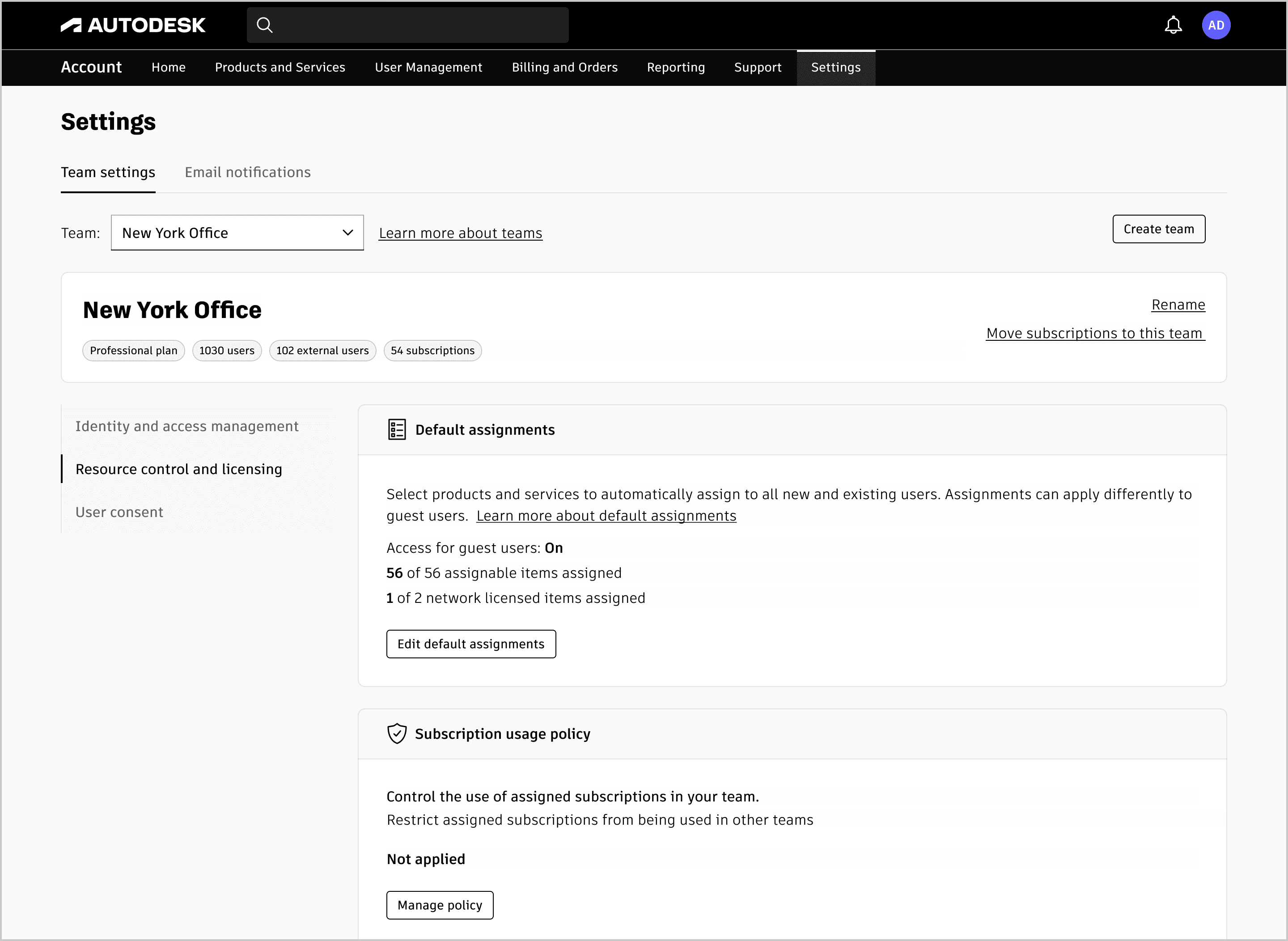Go to Billing and Orders
The height and width of the screenshot is (941, 1288).
(564, 67)
